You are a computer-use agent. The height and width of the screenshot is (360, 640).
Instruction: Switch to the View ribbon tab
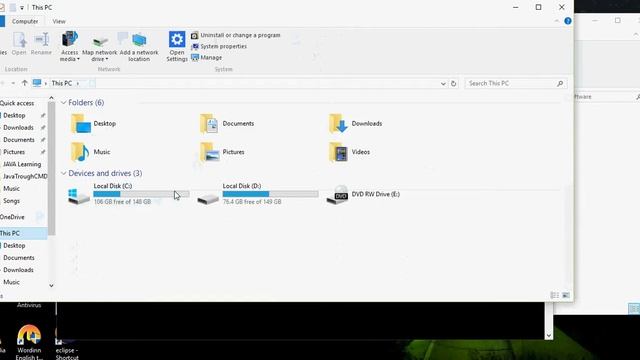pos(59,21)
